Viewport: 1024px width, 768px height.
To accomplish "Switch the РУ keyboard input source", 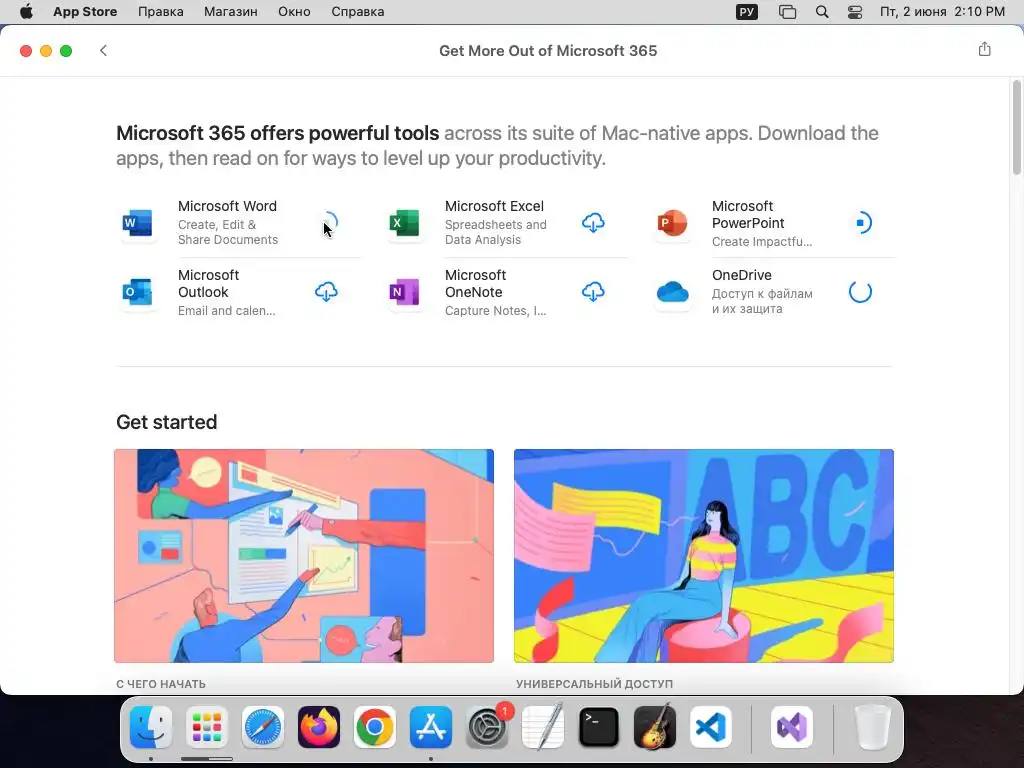I will click(746, 12).
